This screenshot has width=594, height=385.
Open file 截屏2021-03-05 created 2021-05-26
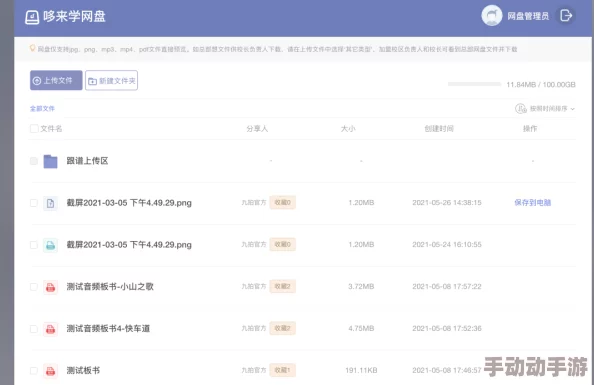(129, 203)
